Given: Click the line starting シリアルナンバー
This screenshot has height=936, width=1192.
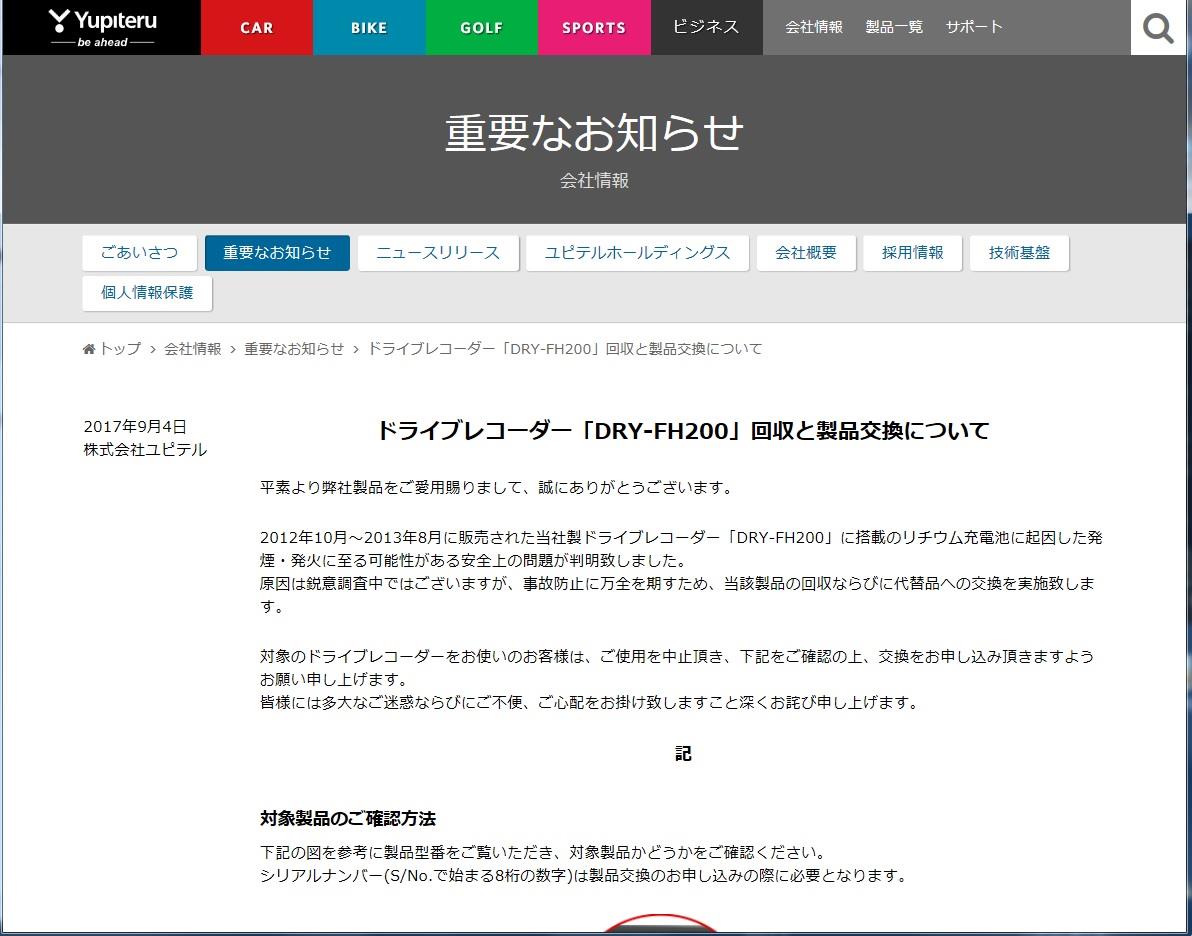Looking at the screenshot, I should point(584,876).
